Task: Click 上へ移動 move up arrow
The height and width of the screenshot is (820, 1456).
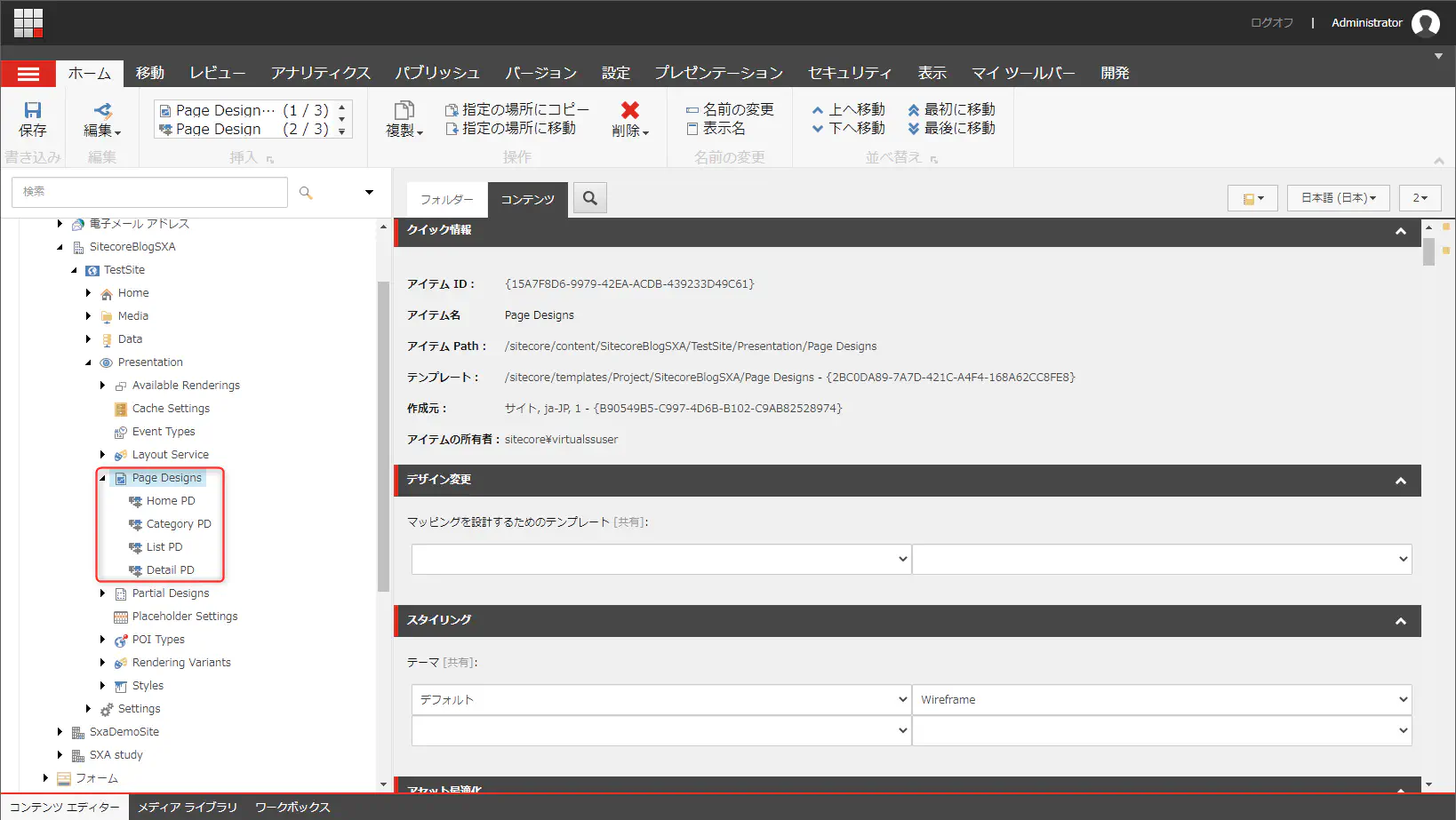Action: pyautogui.click(x=849, y=109)
